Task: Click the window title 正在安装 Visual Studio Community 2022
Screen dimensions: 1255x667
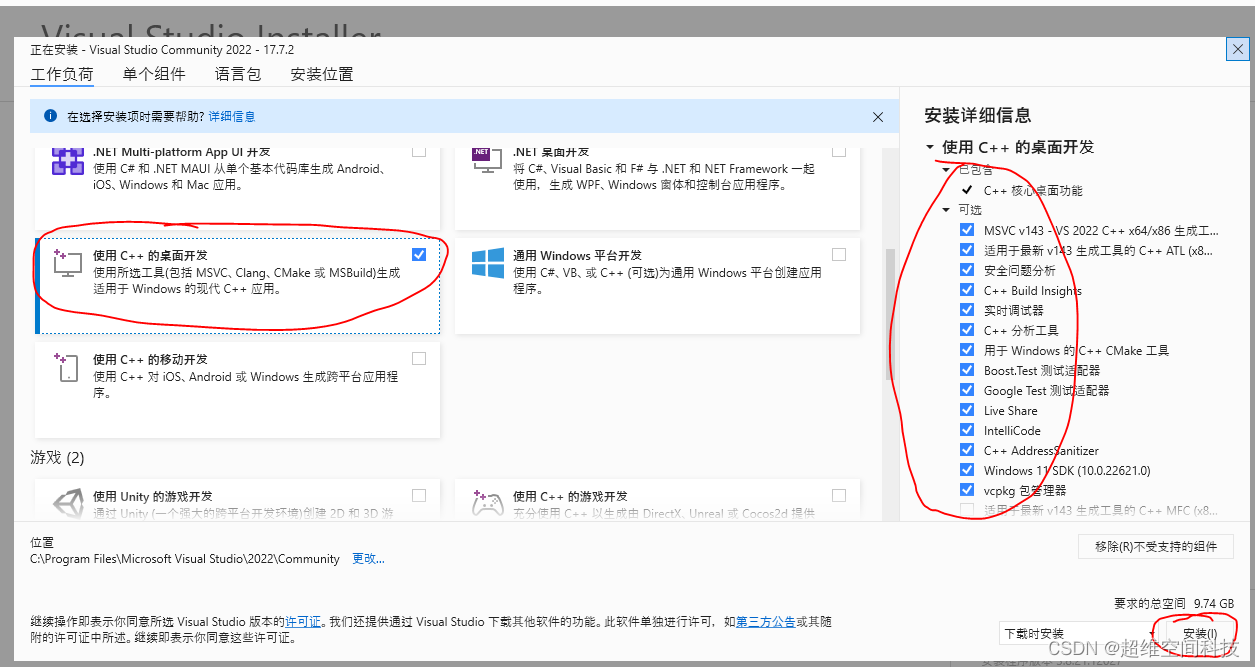Action: point(162,49)
